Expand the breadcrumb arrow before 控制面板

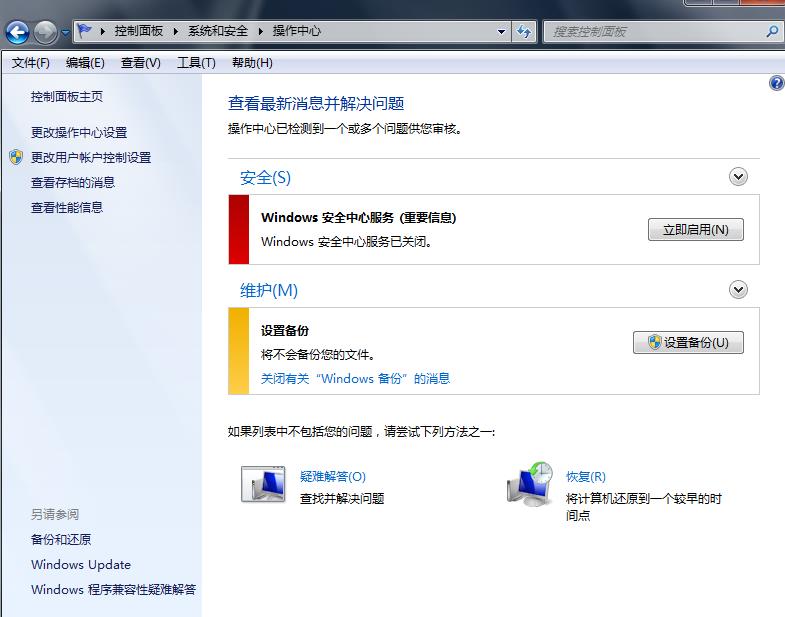[x=103, y=31]
